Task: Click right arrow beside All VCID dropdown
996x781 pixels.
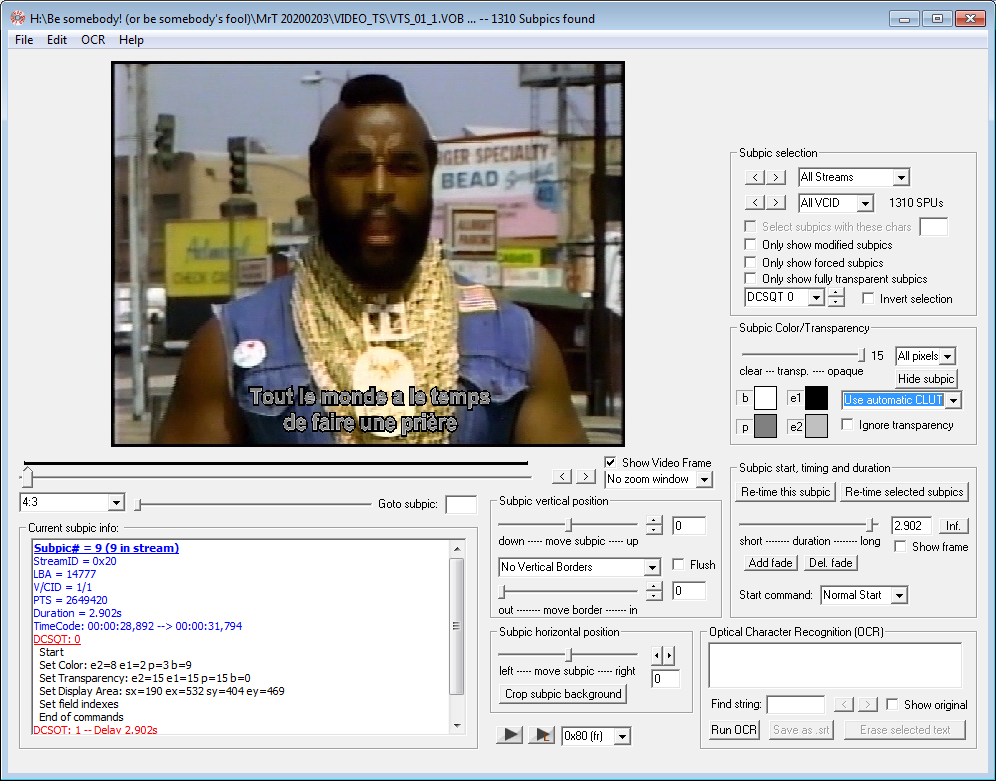Action: pyautogui.click(x=776, y=203)
